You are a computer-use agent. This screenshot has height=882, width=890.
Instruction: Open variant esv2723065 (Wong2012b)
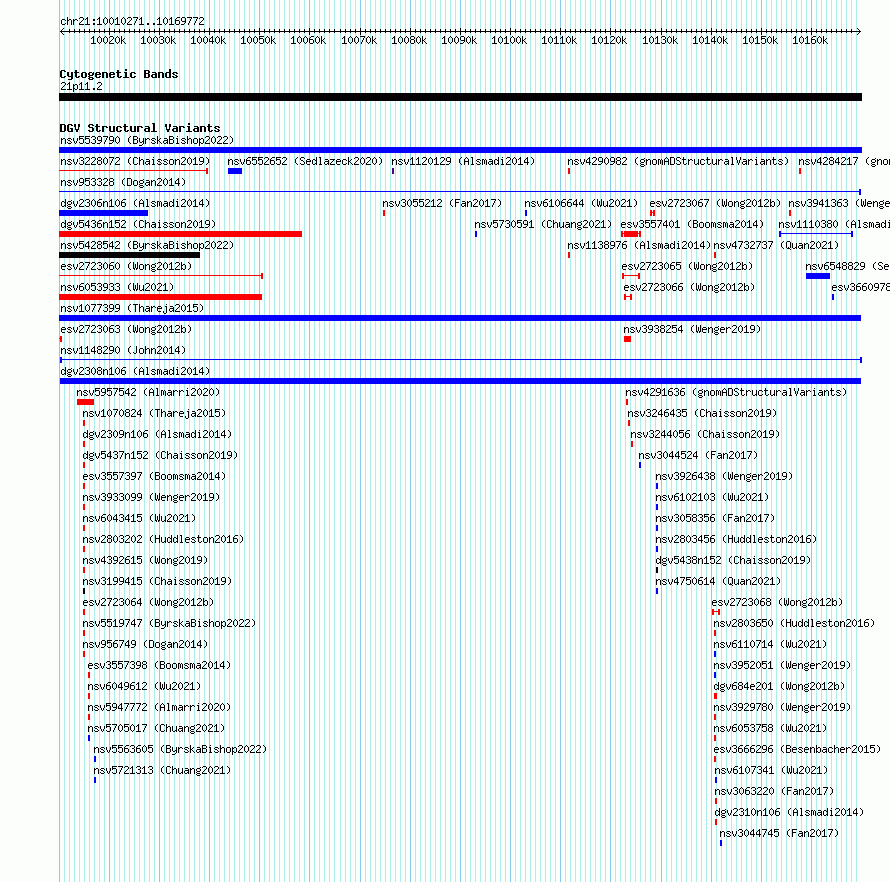click(687, 266)
